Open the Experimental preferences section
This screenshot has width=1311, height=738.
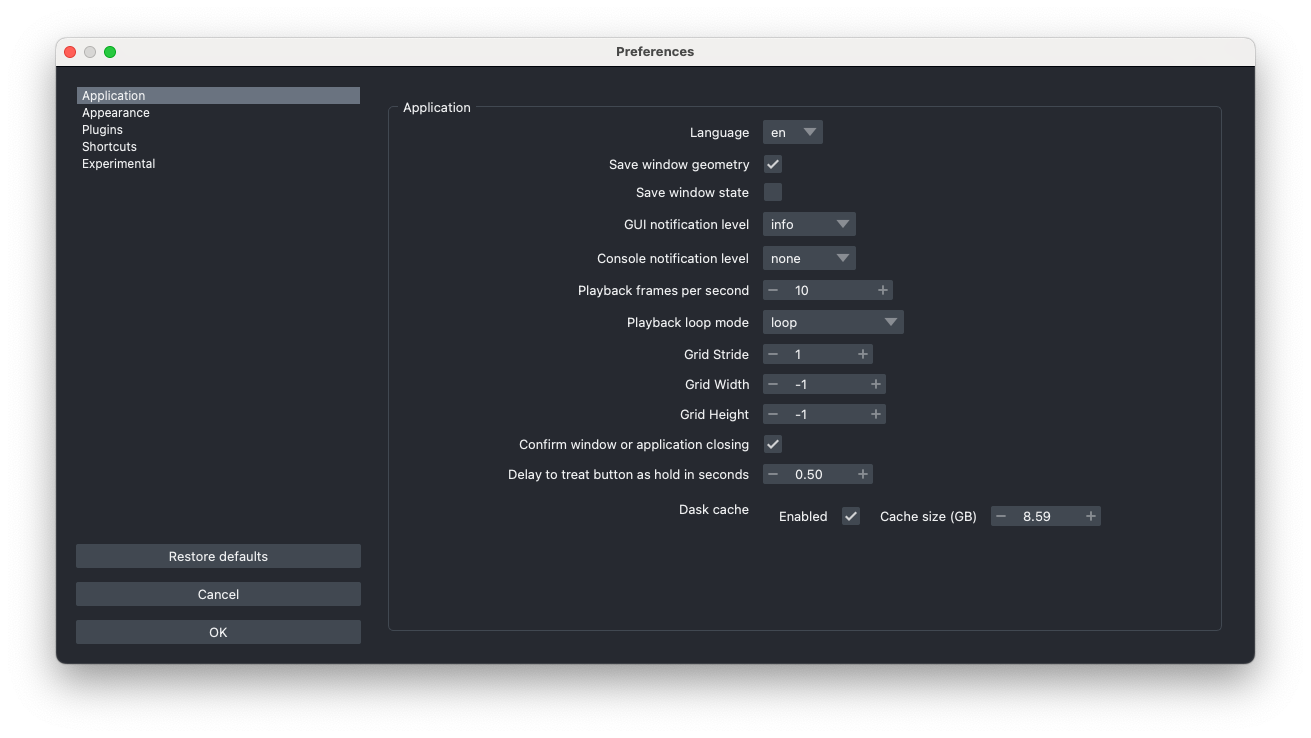click(x=118, y=163)
